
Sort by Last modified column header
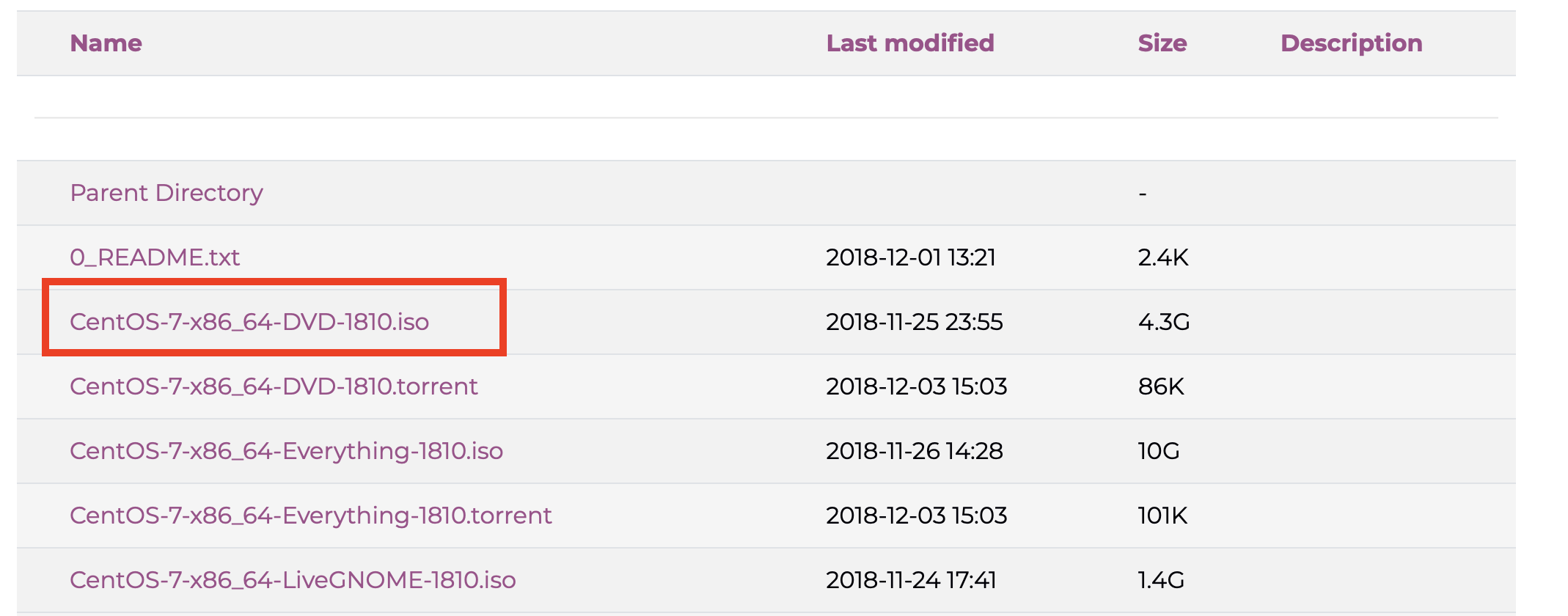point(909,43)
